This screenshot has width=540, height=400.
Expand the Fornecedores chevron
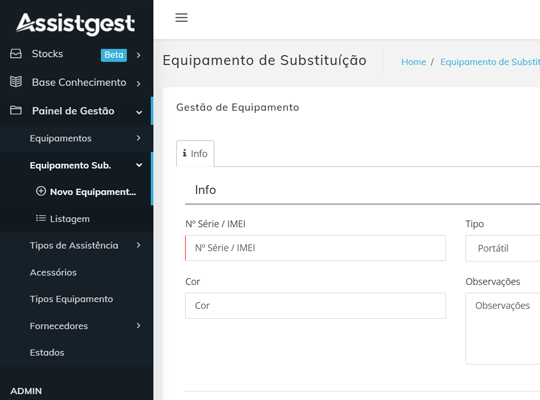(x=138, y=326)
